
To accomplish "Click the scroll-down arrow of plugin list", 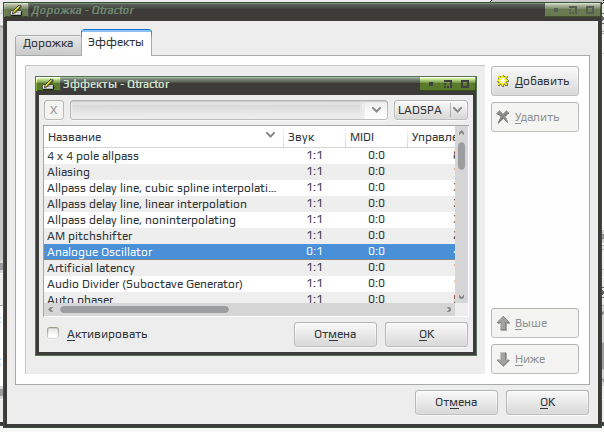I will 461,297.
